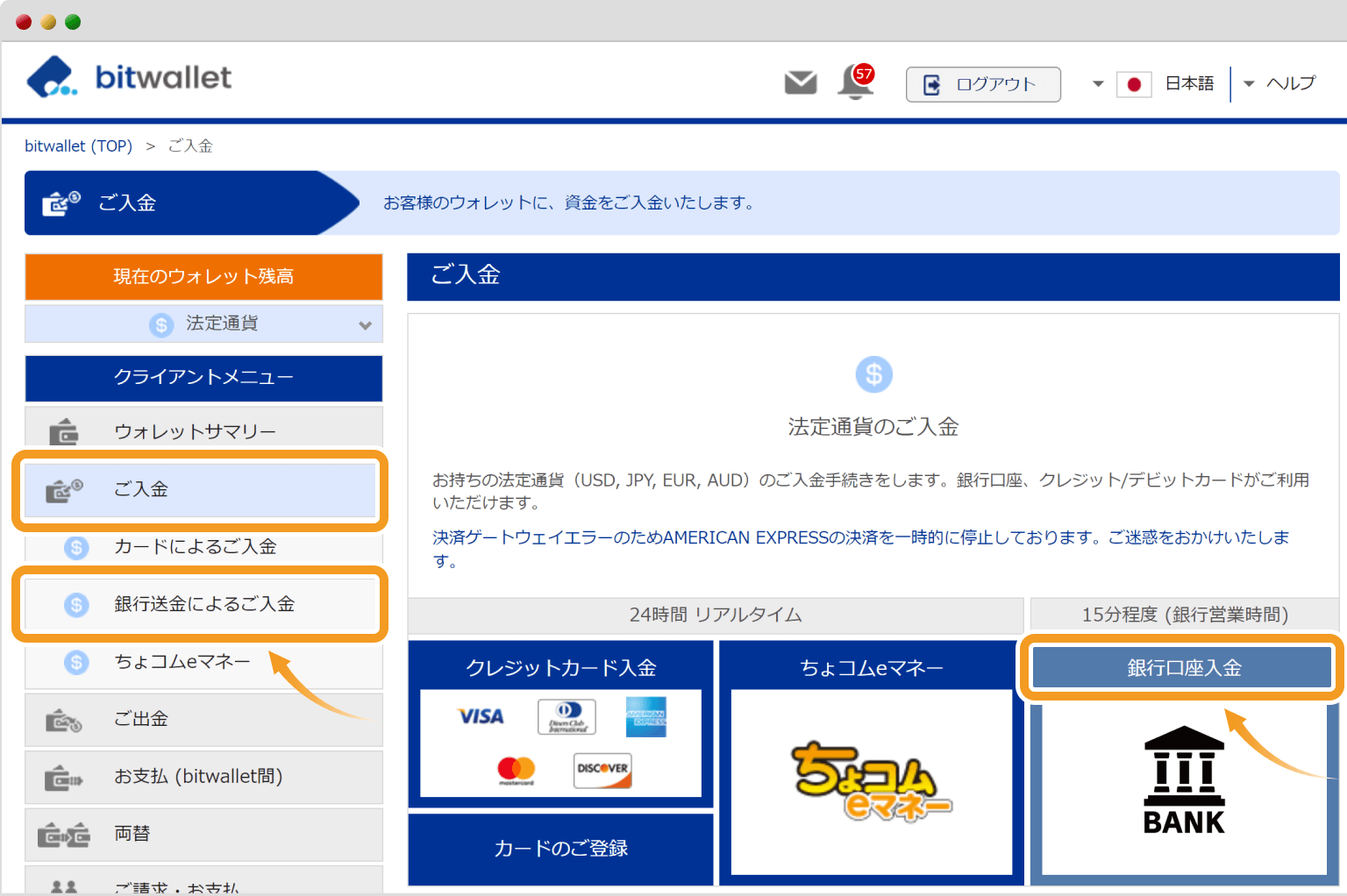1347x896 pixels.
Task: Click the 法定通貨のご入金 heading
Action: 873,427
